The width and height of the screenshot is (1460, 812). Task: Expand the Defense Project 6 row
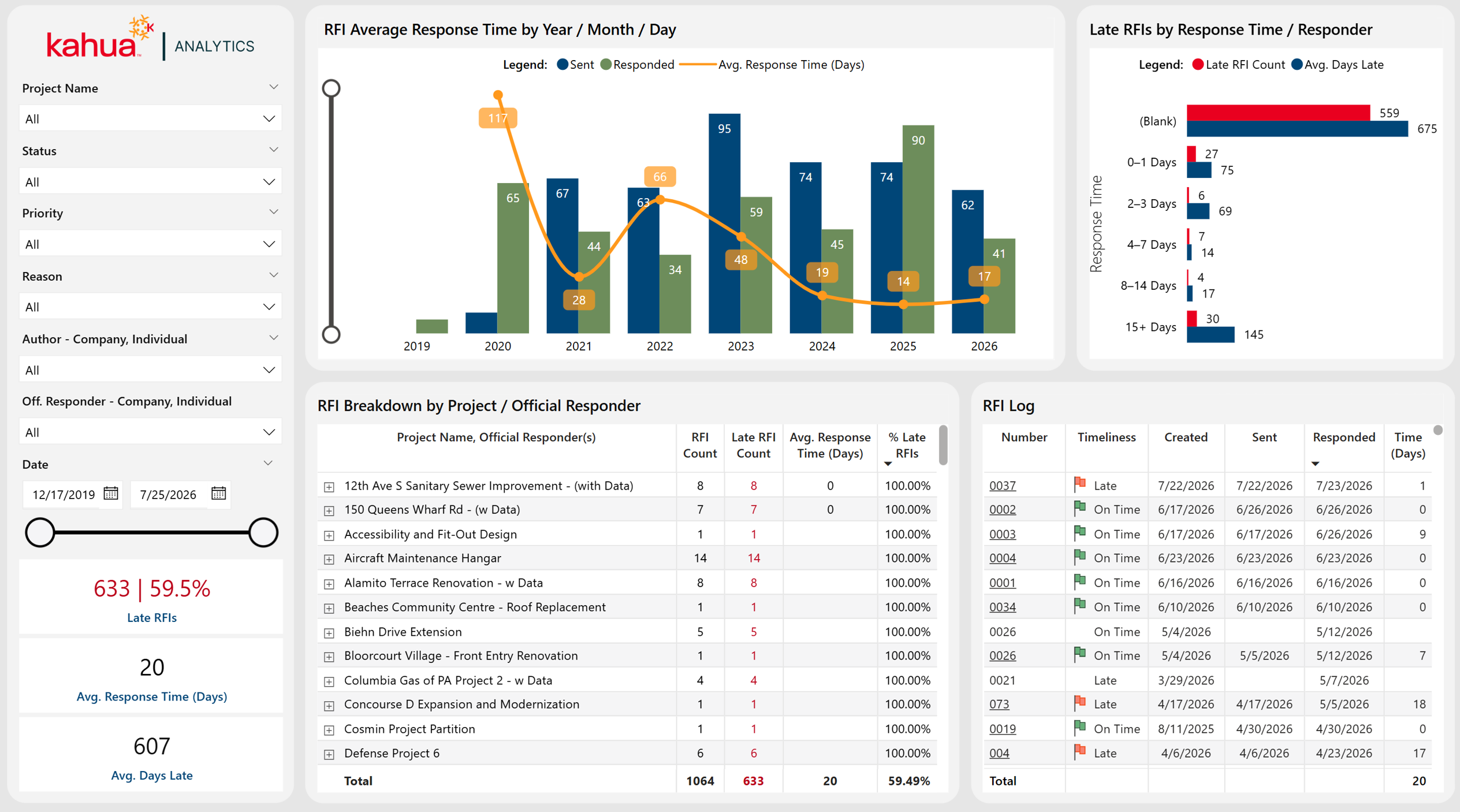(329, 754)
